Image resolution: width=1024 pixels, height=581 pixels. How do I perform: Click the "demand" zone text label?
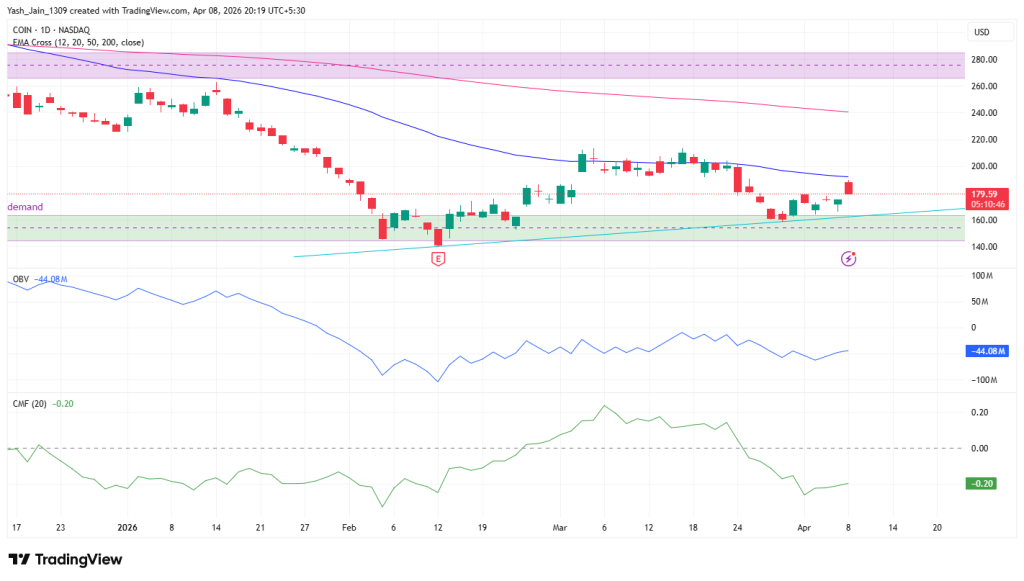coord(24,206)
